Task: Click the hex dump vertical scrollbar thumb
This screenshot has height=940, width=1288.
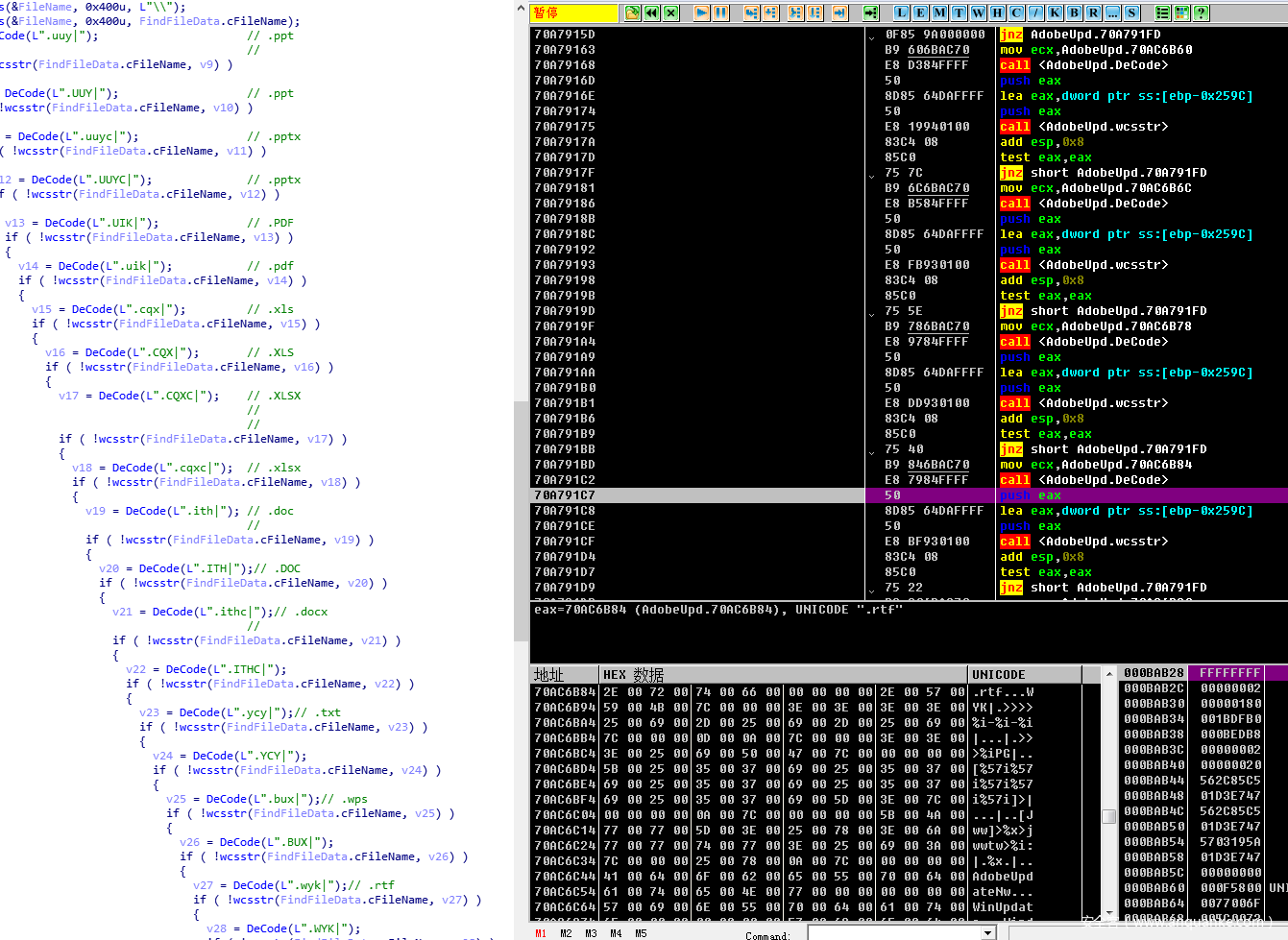Action: pos(1108,816)
